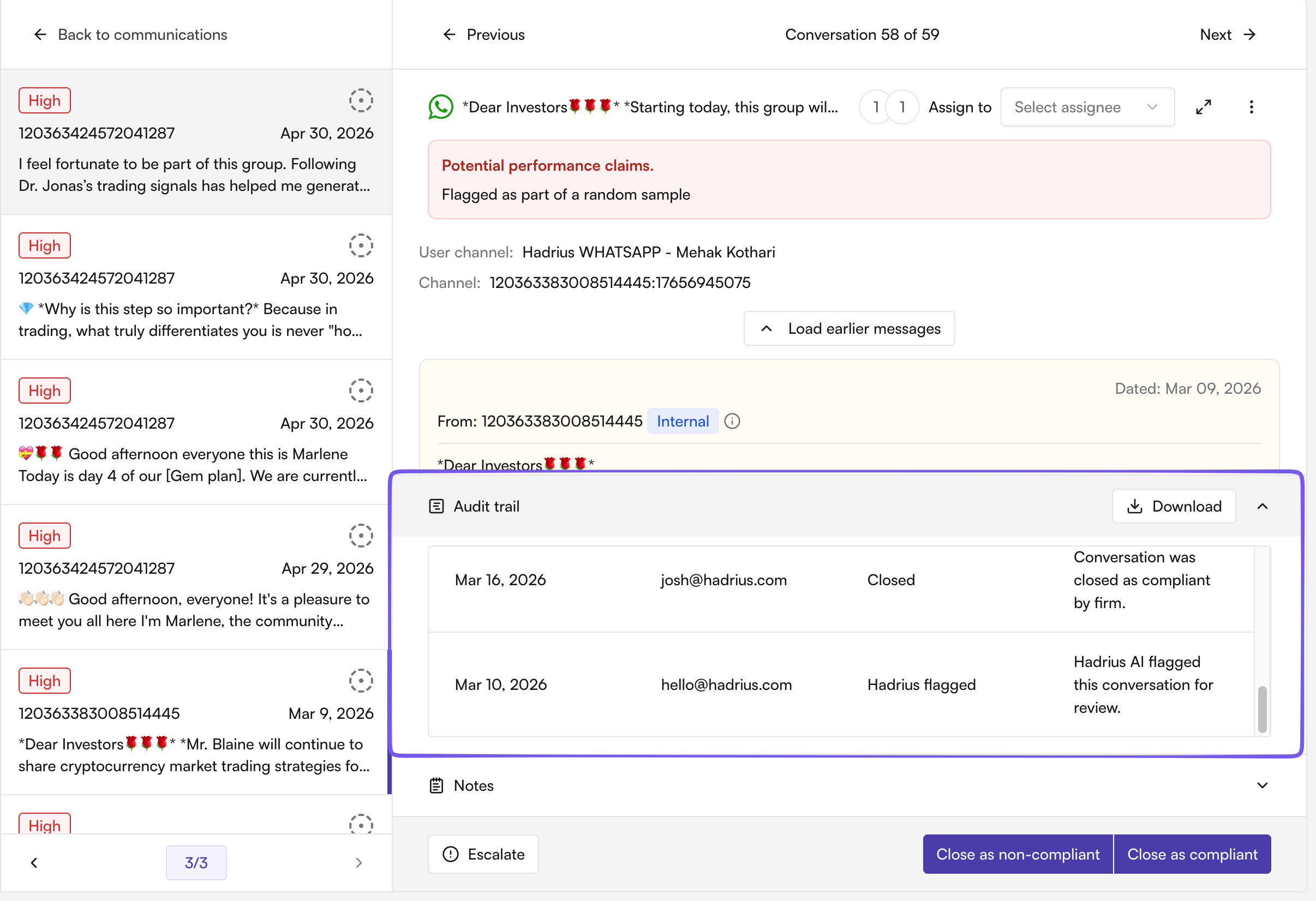The height and width of the screenshot is (901, 1316).
Task: Click 'Dated: Mar 09, 2026' message date
Action: (x=1187, y=388)
